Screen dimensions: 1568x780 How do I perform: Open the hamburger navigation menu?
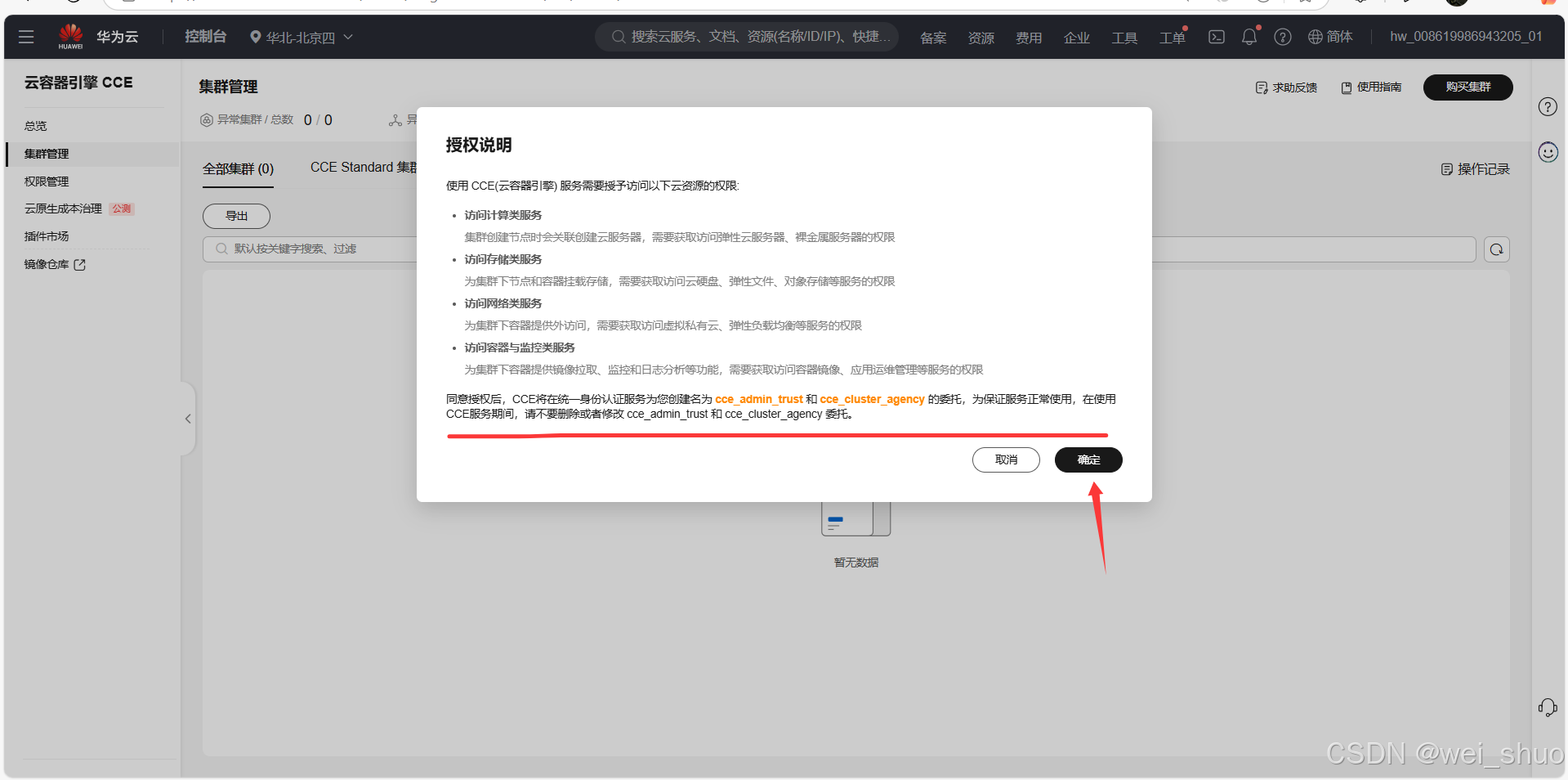tap(26, 37)
